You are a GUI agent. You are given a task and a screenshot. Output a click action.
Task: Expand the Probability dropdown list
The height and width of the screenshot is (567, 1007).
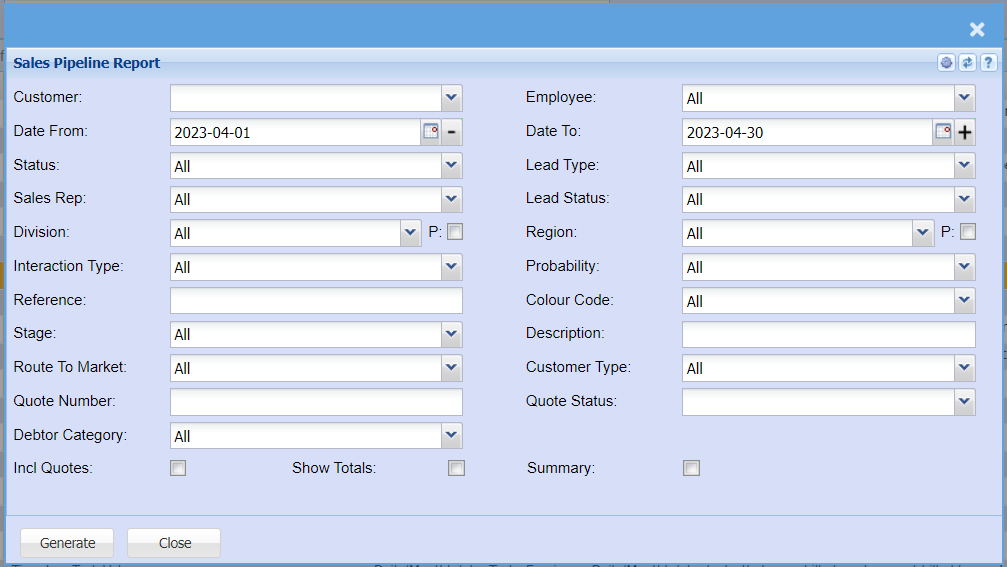point(964,267)
